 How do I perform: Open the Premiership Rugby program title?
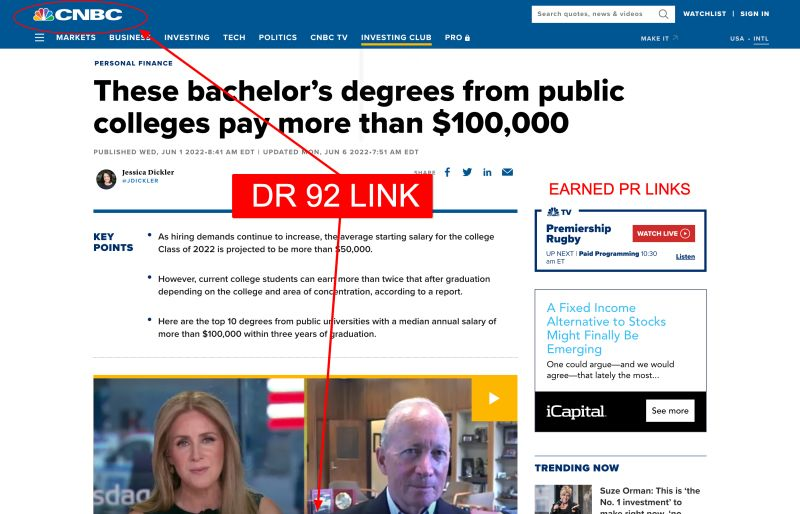click(x=579, y=233)
